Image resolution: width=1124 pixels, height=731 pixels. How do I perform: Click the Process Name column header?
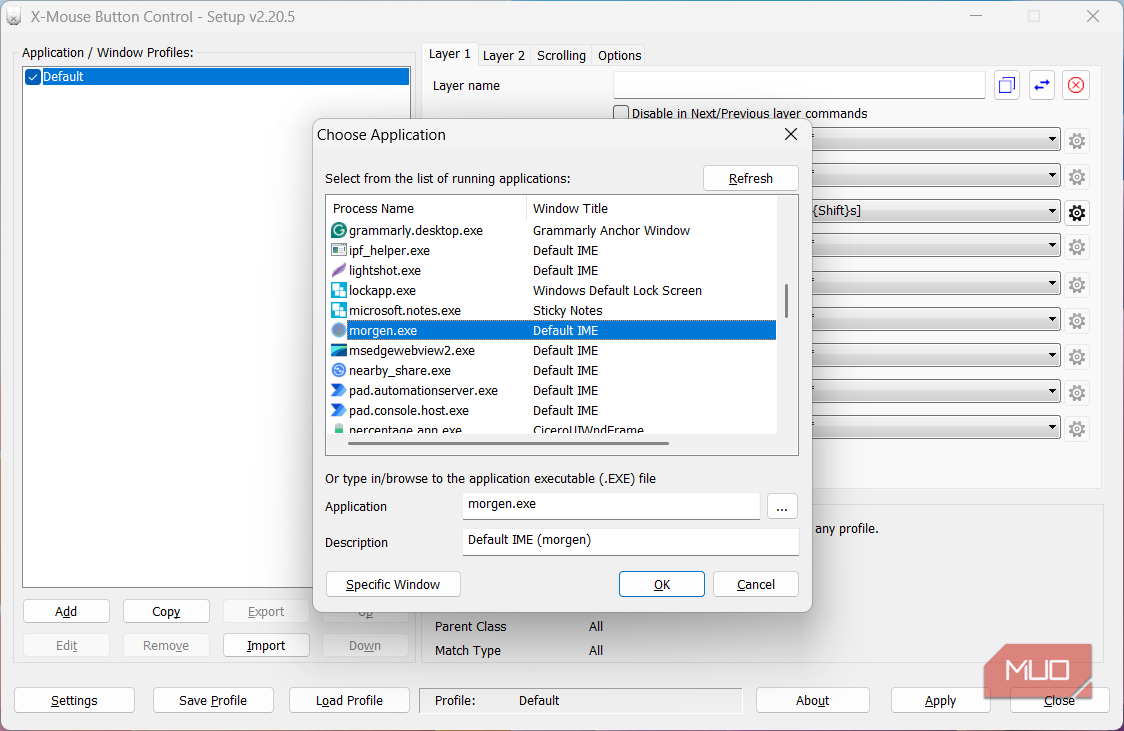(428, 209)
